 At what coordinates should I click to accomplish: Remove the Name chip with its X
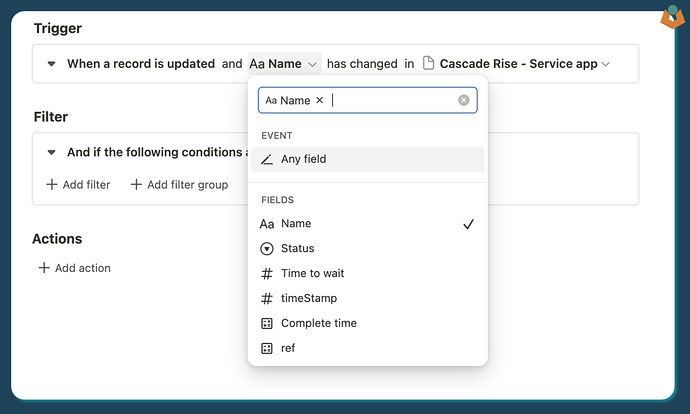320,100
